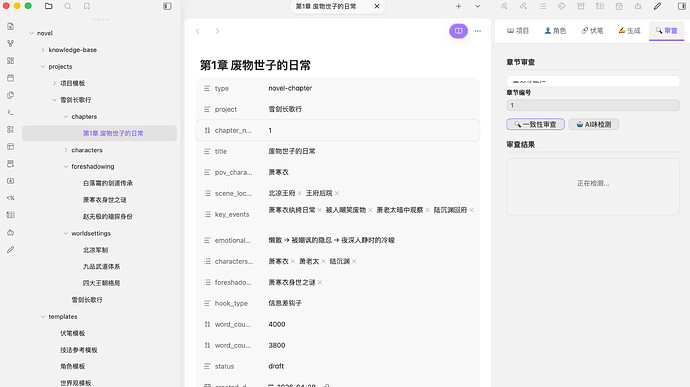This screenshot has height=387, width=690.
Task: Collapse the chapters folder
Action: pyautogui.click(x=66, y=117)
